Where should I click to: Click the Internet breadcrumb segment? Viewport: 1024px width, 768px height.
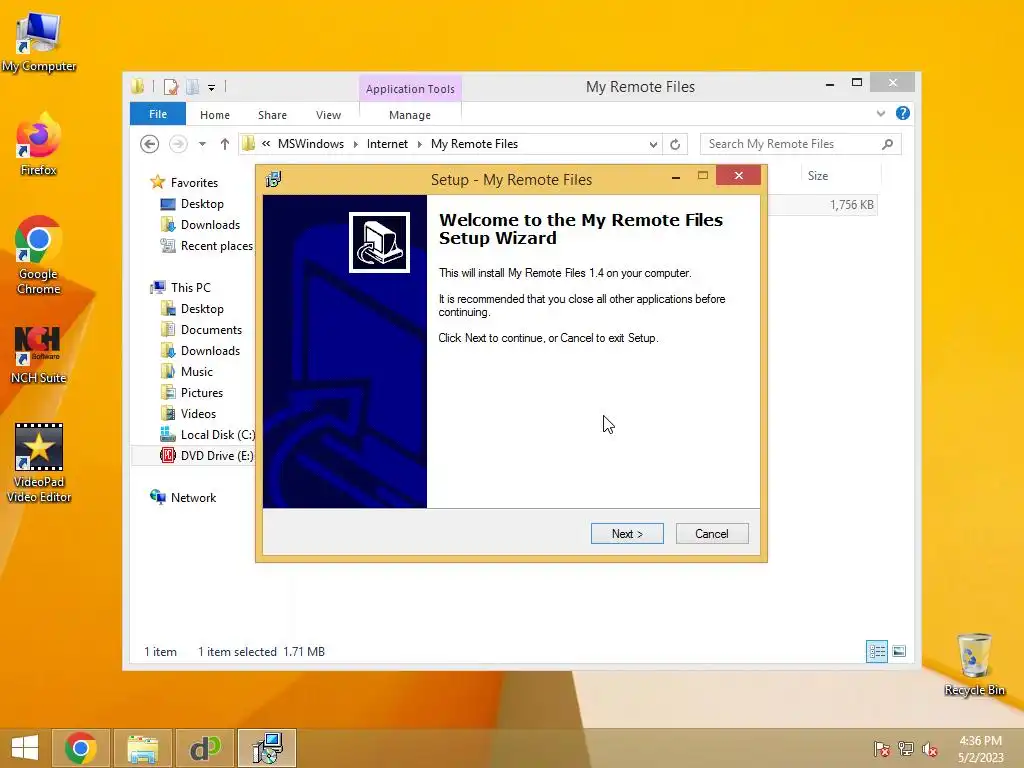click(x=387, y=144)
